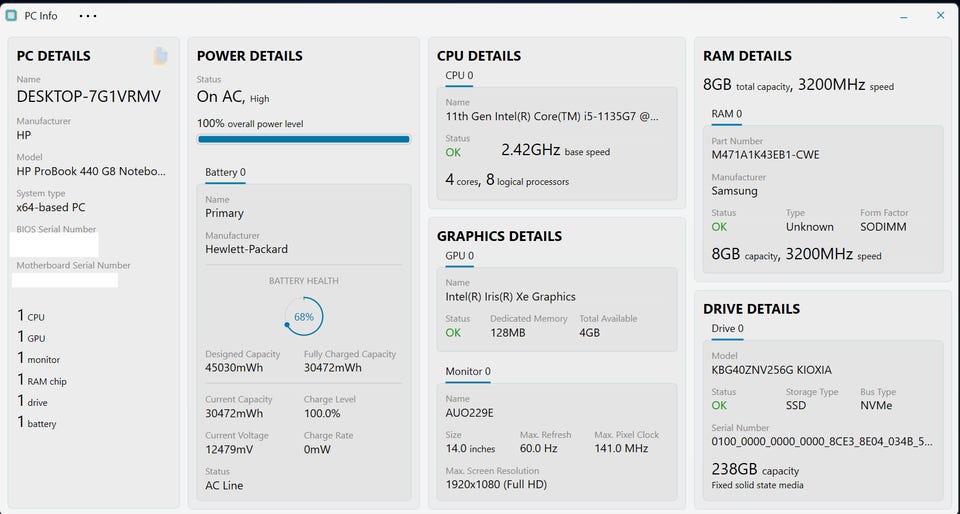Select the CPU 0 tab
This screenshot has height=514, width=960.
click(459, 75)
